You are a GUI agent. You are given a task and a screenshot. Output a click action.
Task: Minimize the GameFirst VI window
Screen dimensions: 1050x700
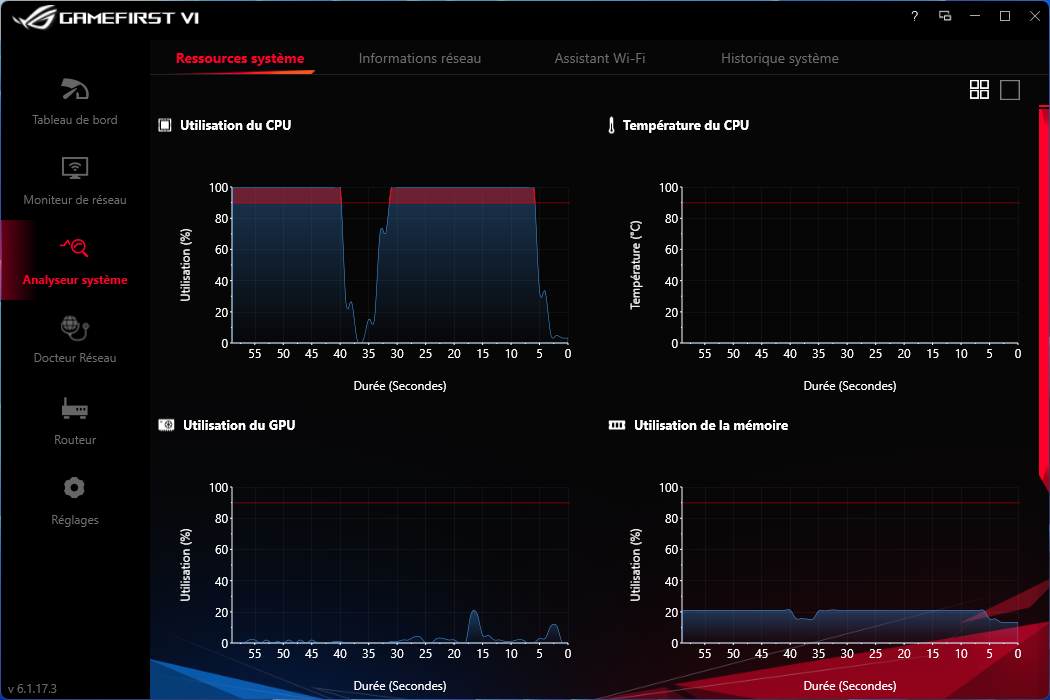pyautogui.click(x=975, y=16)
